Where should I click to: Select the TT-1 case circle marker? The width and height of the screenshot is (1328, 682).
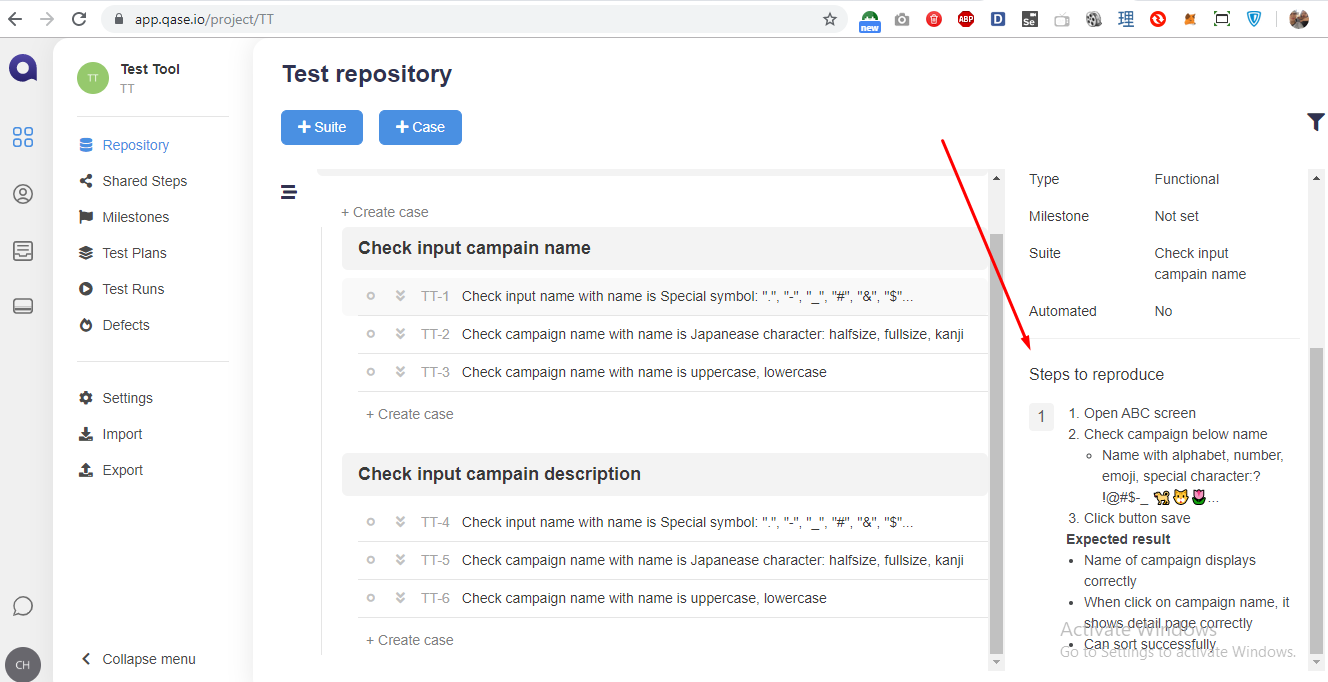pos(371,296)
